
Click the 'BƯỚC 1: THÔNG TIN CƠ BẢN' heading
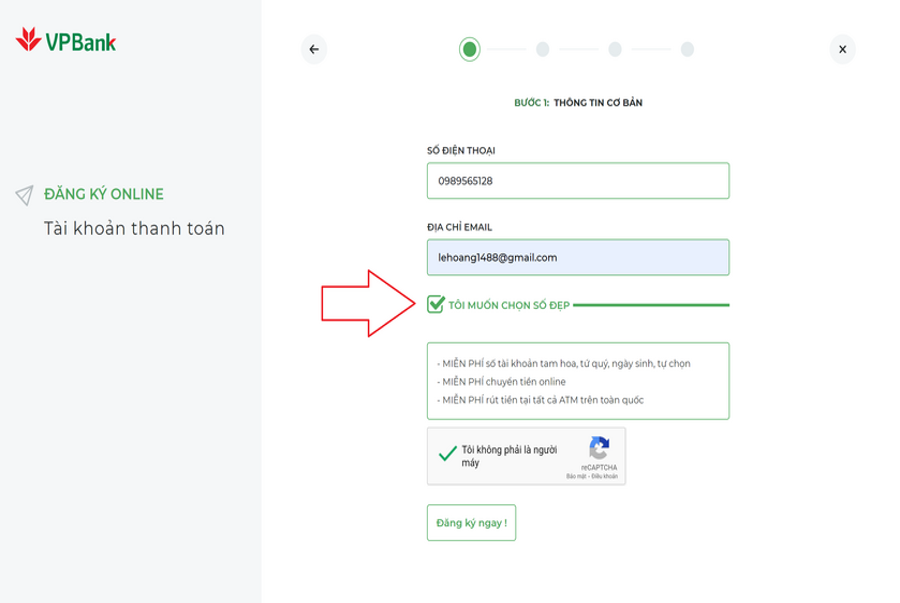click(x=578, y=103)
